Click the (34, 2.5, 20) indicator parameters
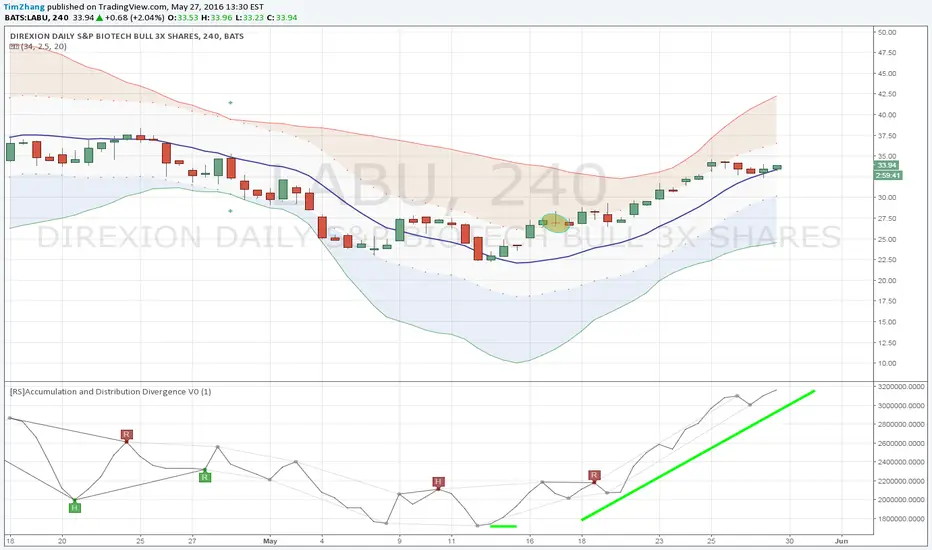The image size is (932, 550). 44,46
